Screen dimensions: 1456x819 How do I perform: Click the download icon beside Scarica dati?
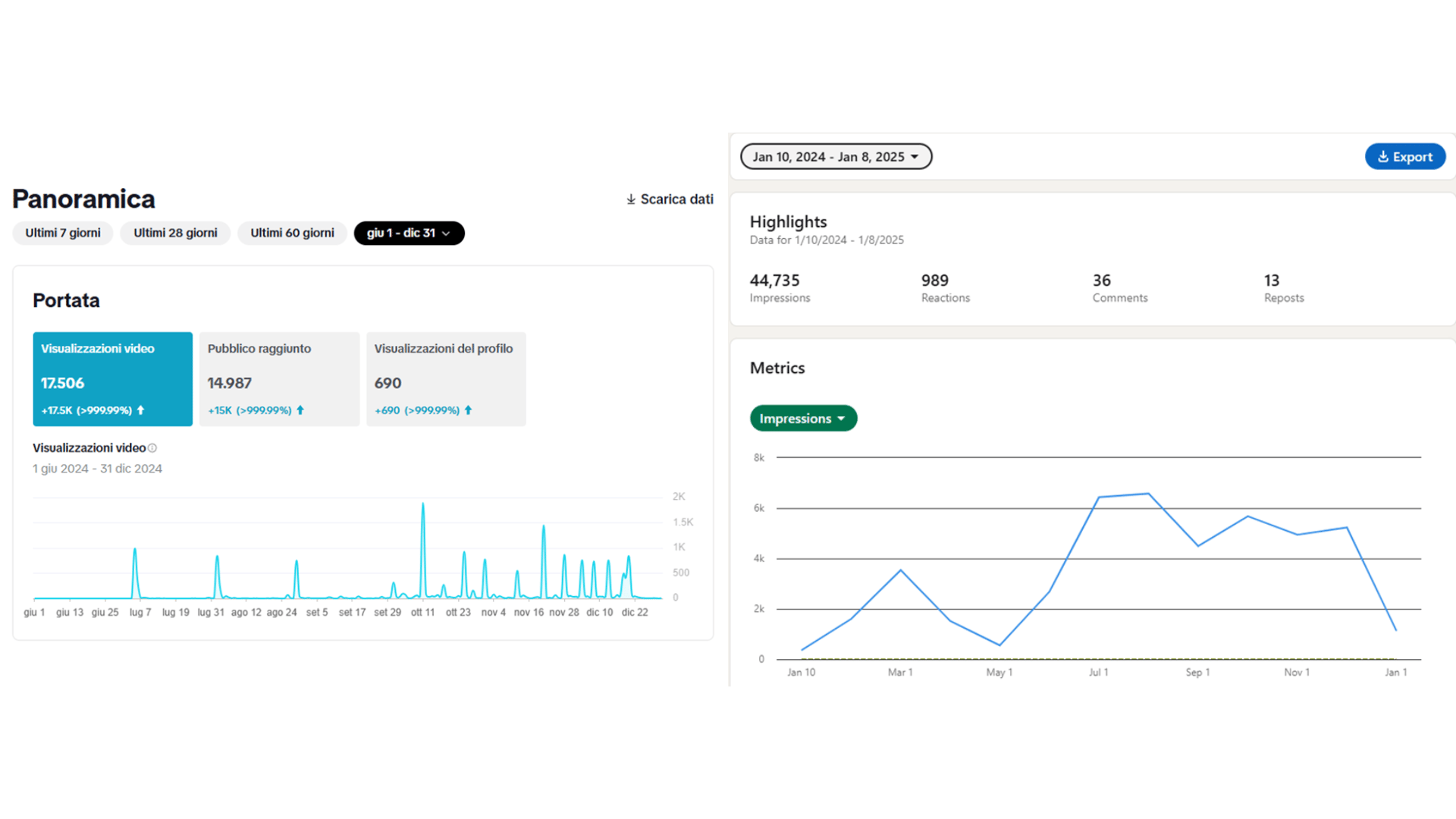(631, 199)
